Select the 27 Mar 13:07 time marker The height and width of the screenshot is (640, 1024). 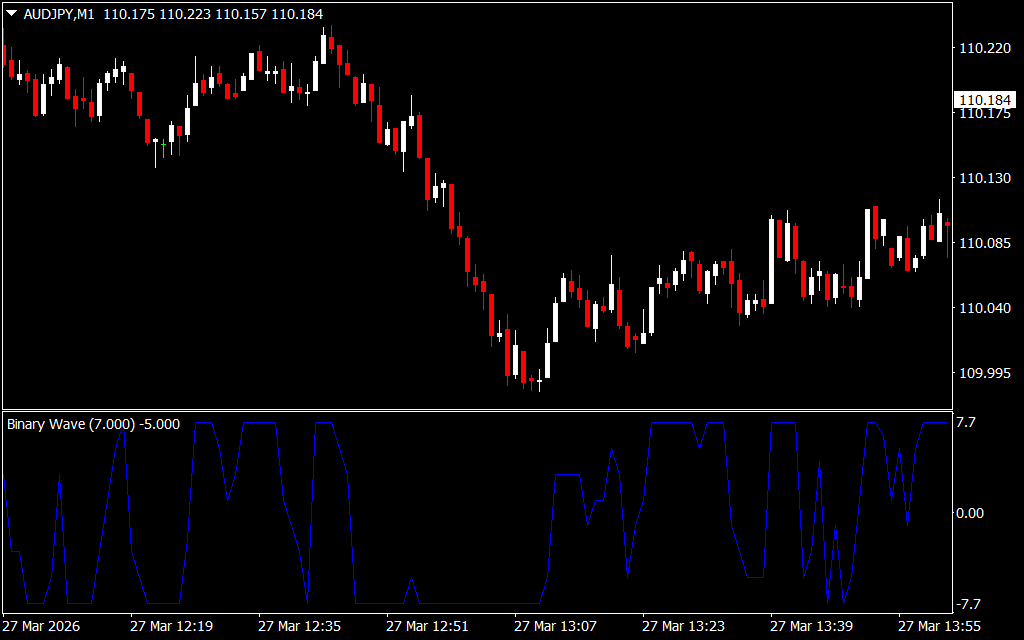pyautogui.click(x=555, y=626)
